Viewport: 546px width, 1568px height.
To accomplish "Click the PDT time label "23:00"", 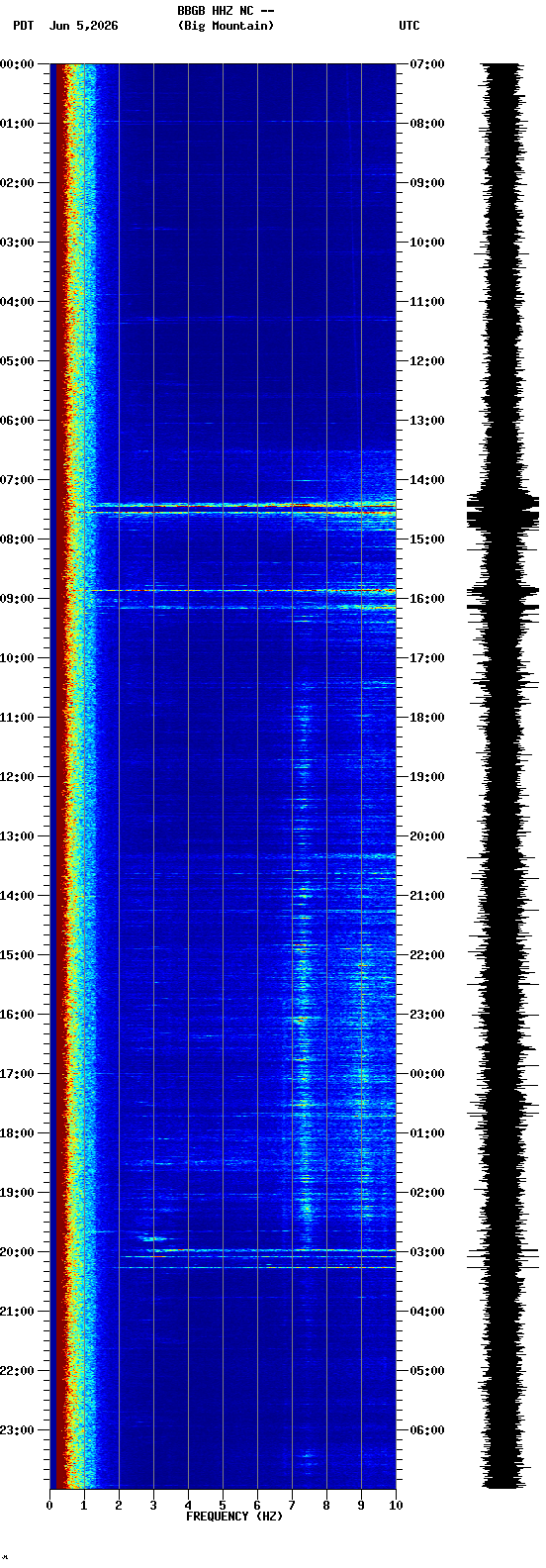I will click(17, 1430).
